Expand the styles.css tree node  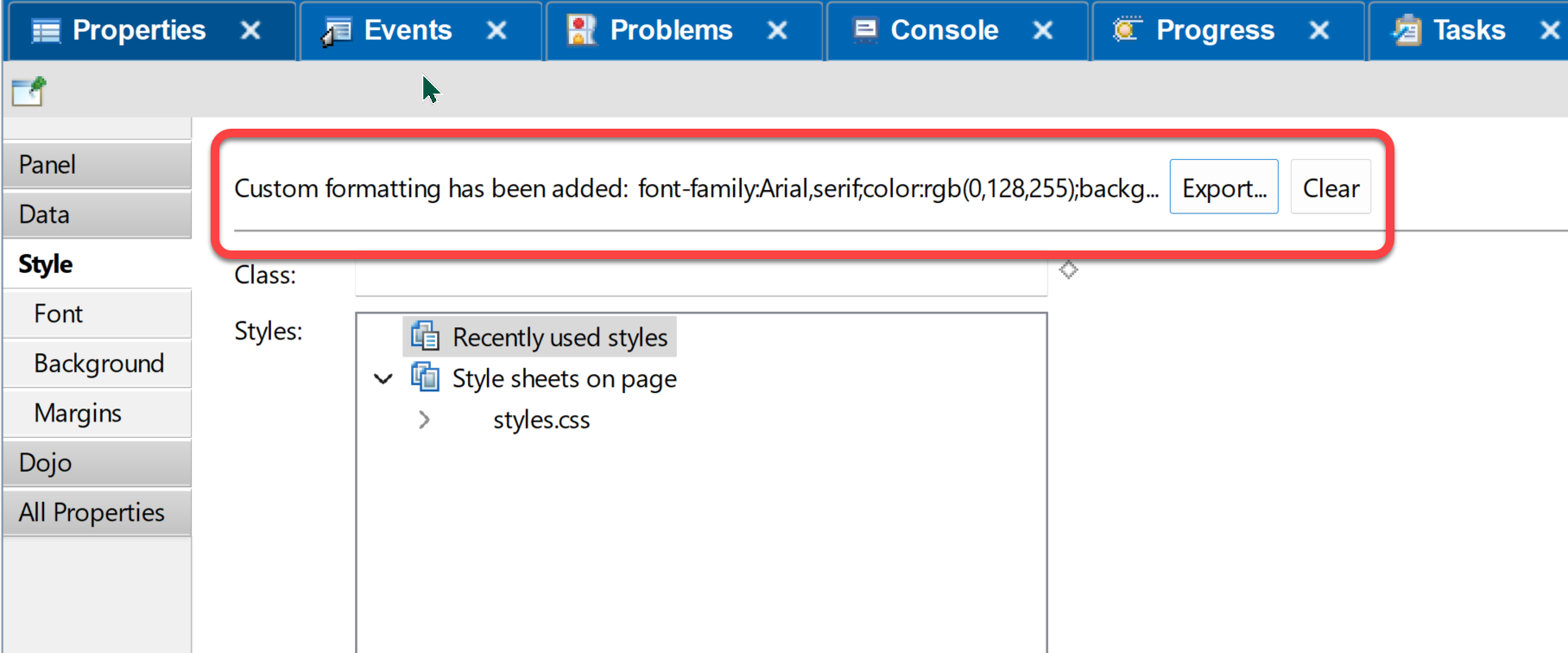pyautogui.click(x=424, y=420)
